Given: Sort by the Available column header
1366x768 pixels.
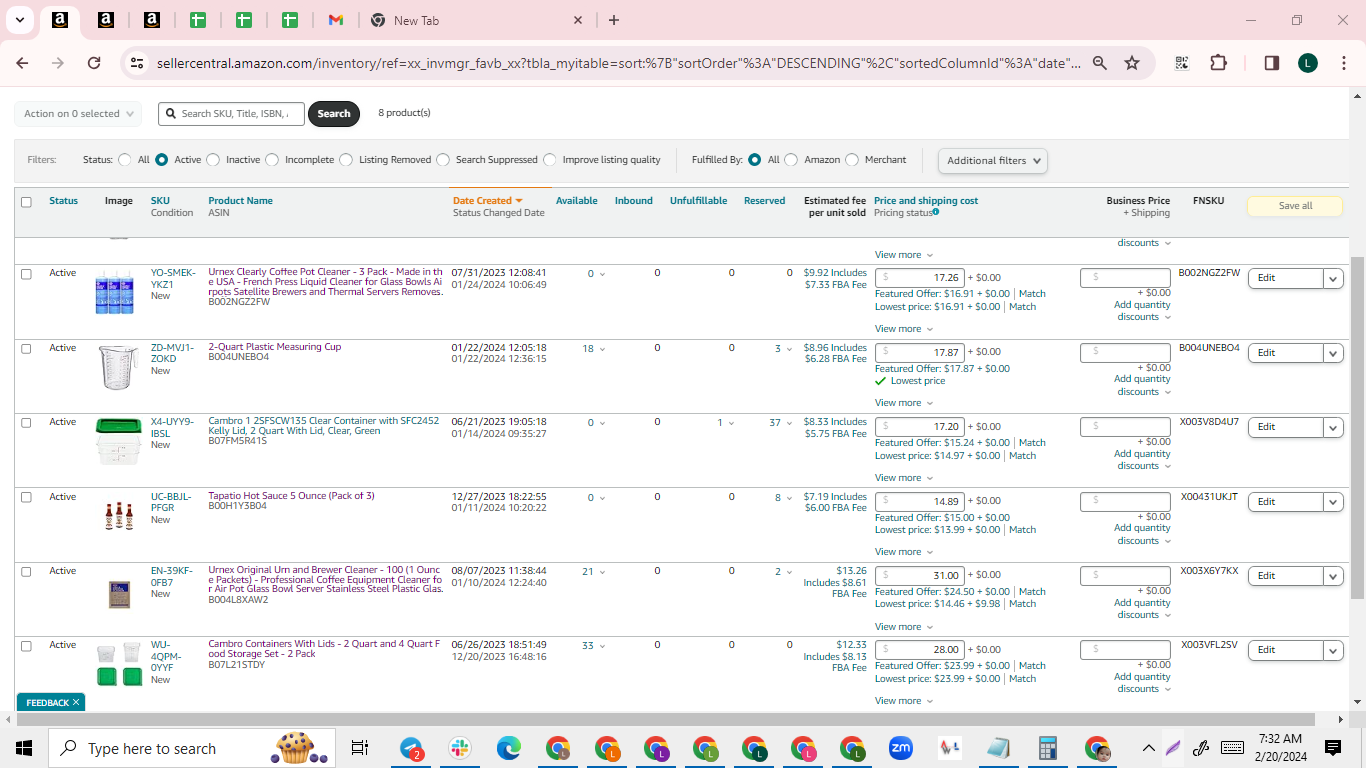Looking at the screenshot, I should pos(577,201).
